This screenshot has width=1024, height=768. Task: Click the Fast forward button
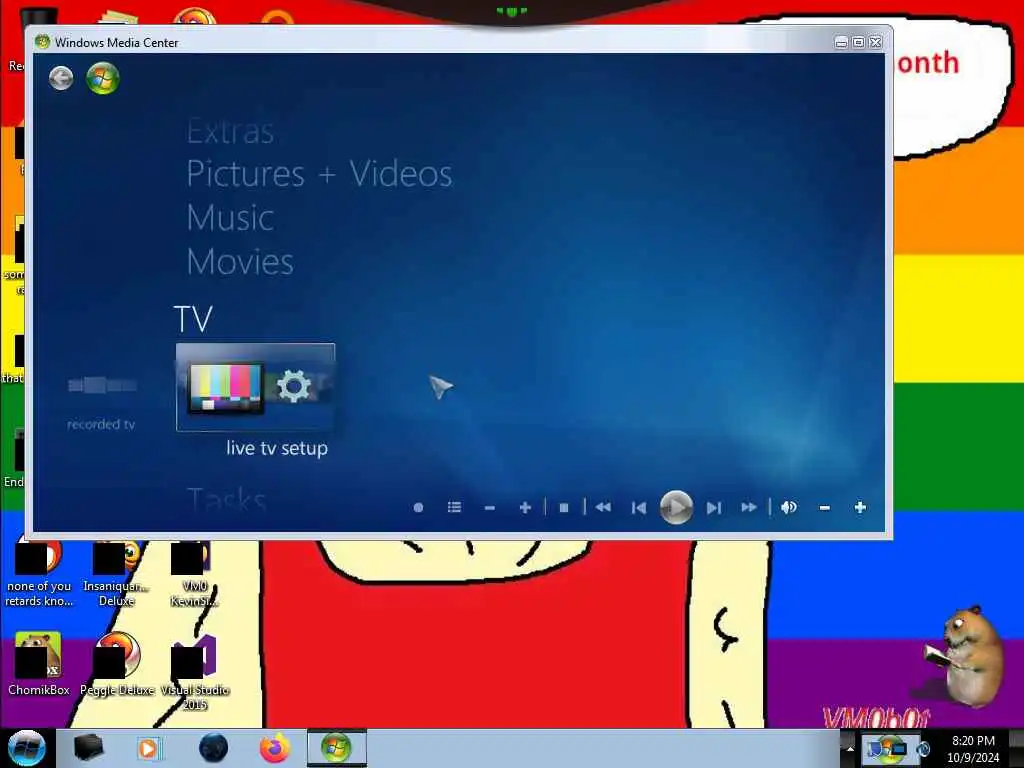pos(749,507)
